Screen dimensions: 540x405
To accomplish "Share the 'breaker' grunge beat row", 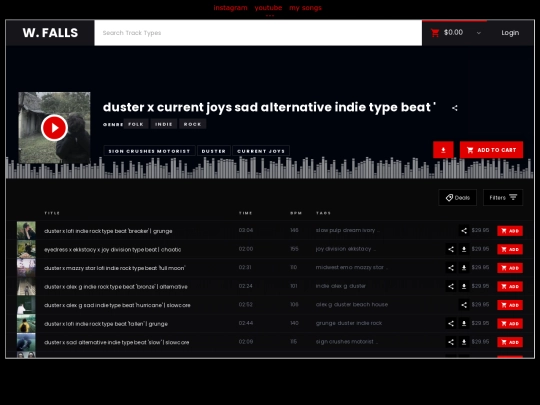I will (x=464, y=231).
